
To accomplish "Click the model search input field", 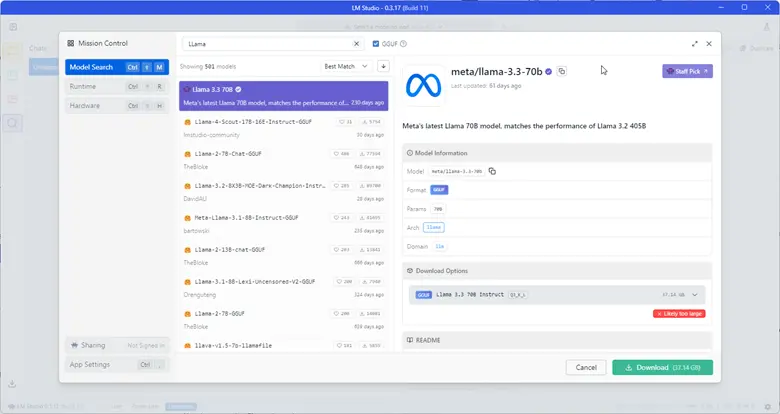I will click(x=268, y=44).
